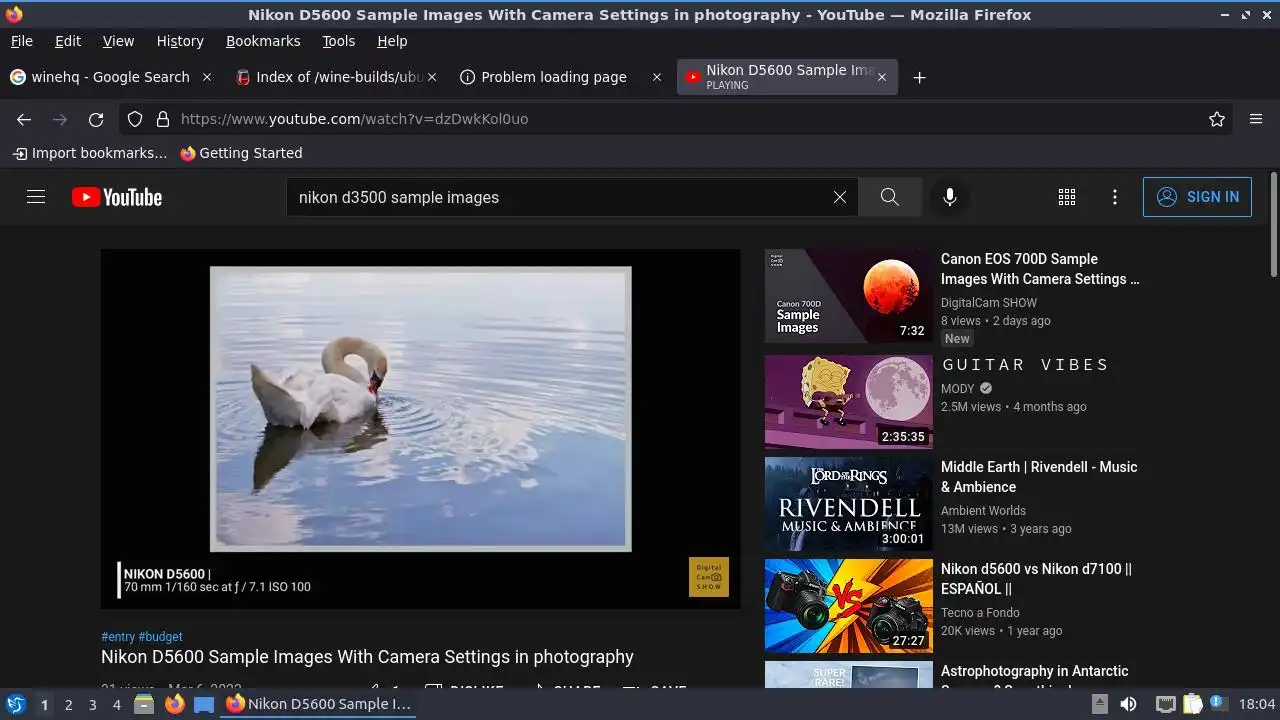
Task: Click Tecno a Fondo channel name
Action: tap(980, 613)
